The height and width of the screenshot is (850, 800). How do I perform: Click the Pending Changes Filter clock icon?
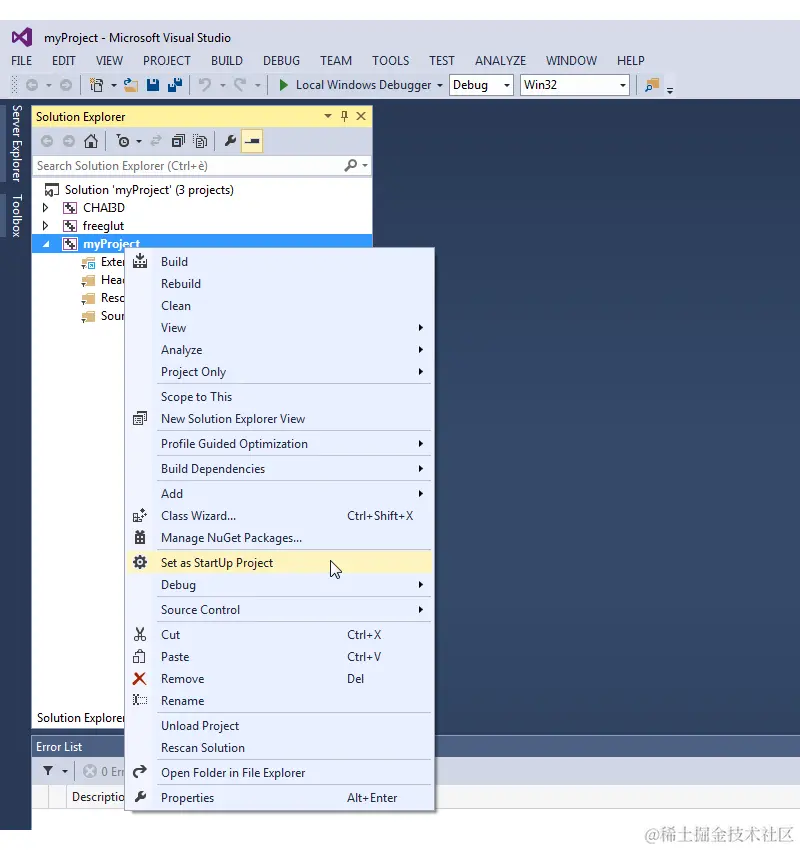click(x=123, y=141)
